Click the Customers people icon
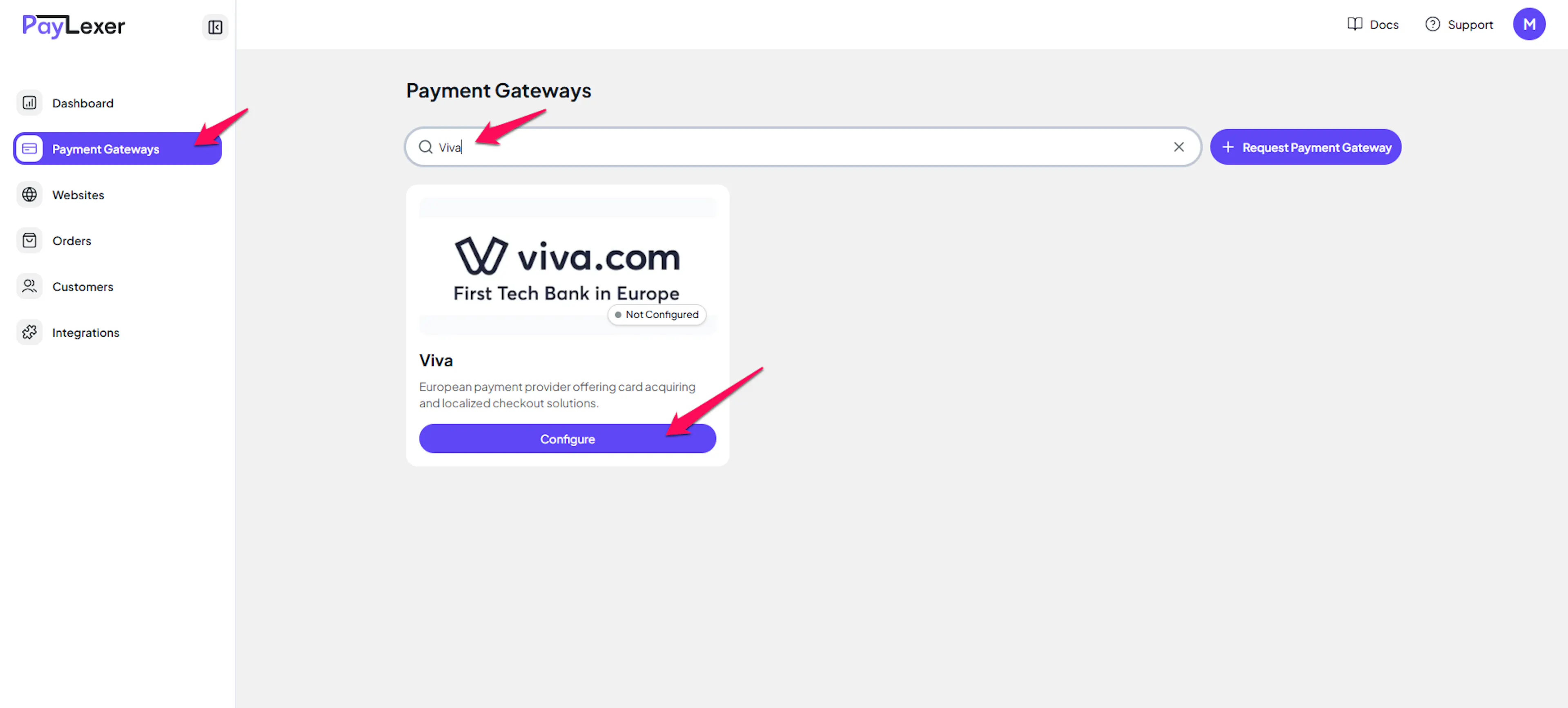Viewport: 1568px width, 708px height. coord(29,286)
